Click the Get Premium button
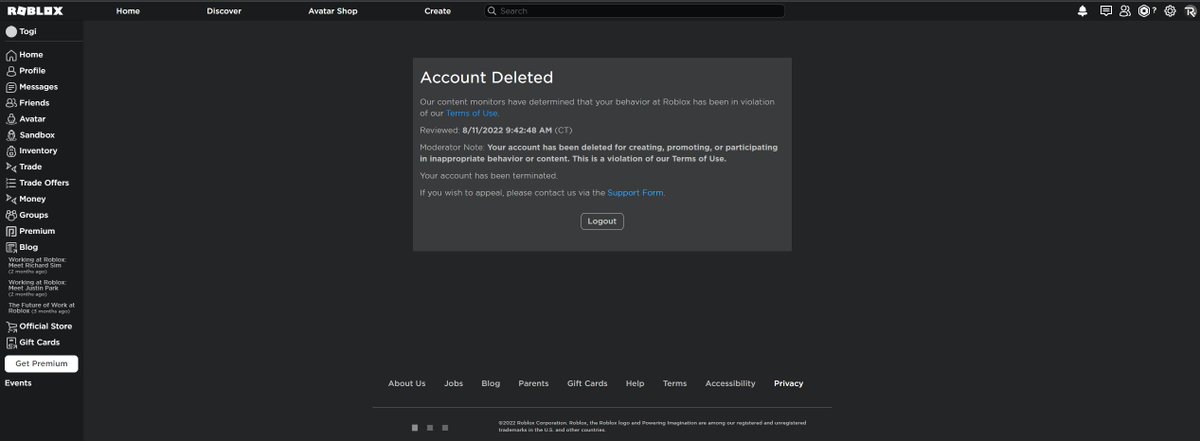 41,364
